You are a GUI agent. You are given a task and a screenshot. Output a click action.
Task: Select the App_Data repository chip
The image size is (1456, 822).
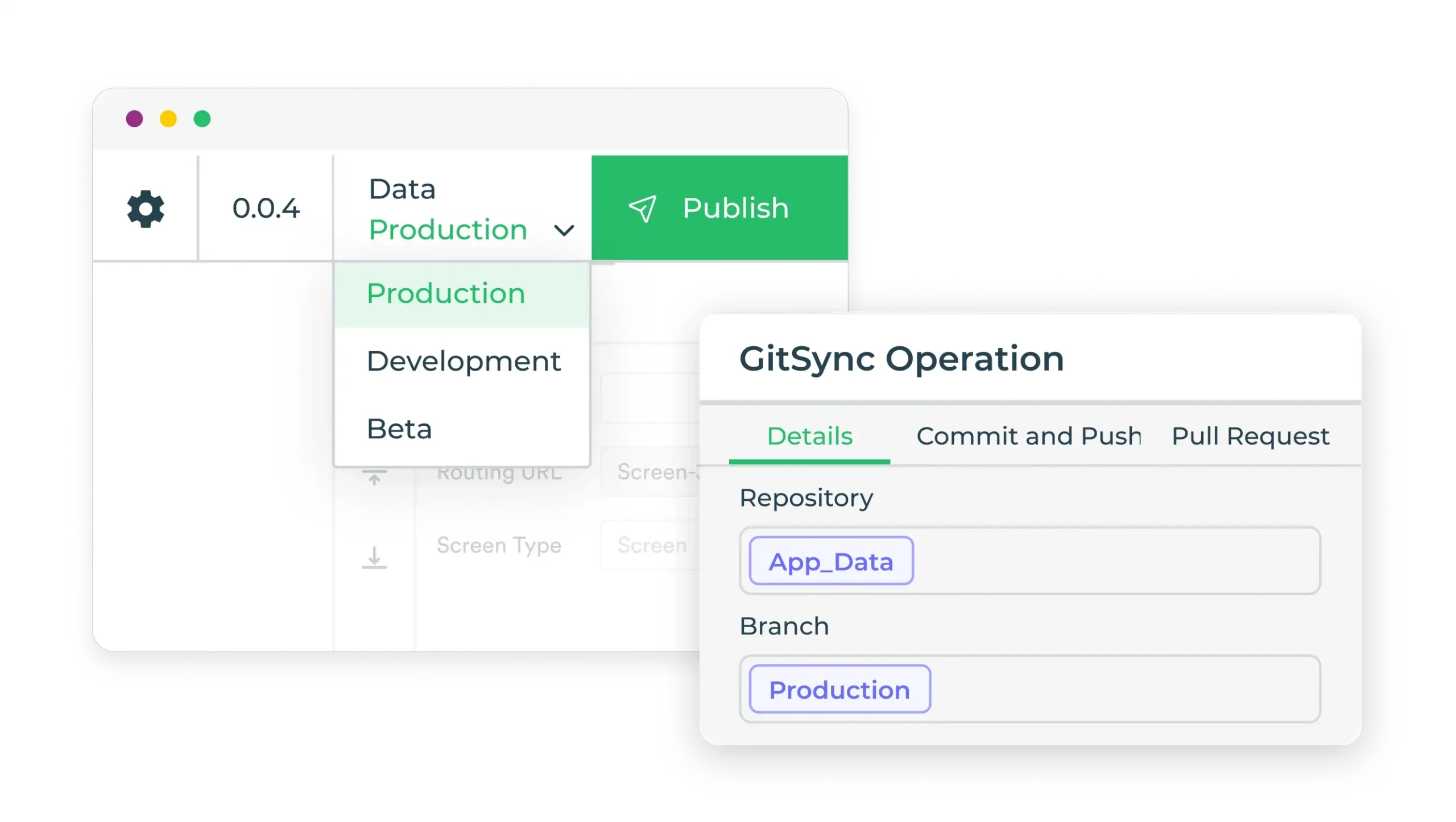coord(829,561)
